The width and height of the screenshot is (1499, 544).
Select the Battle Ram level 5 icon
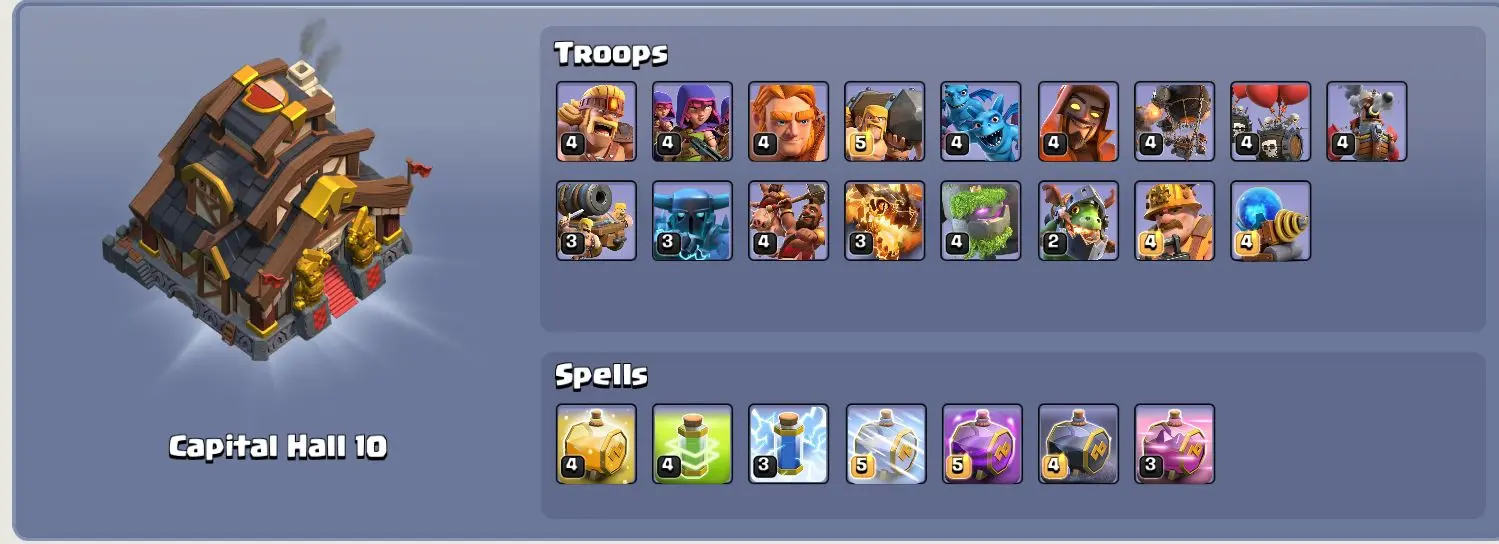(884, 122)
